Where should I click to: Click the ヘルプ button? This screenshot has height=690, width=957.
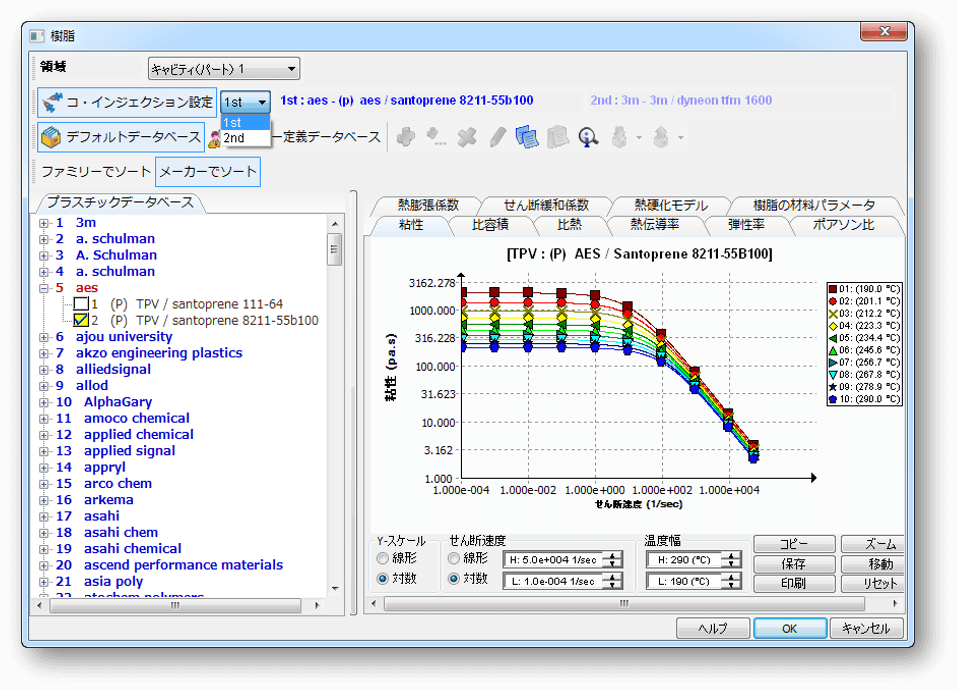point(713,628)
